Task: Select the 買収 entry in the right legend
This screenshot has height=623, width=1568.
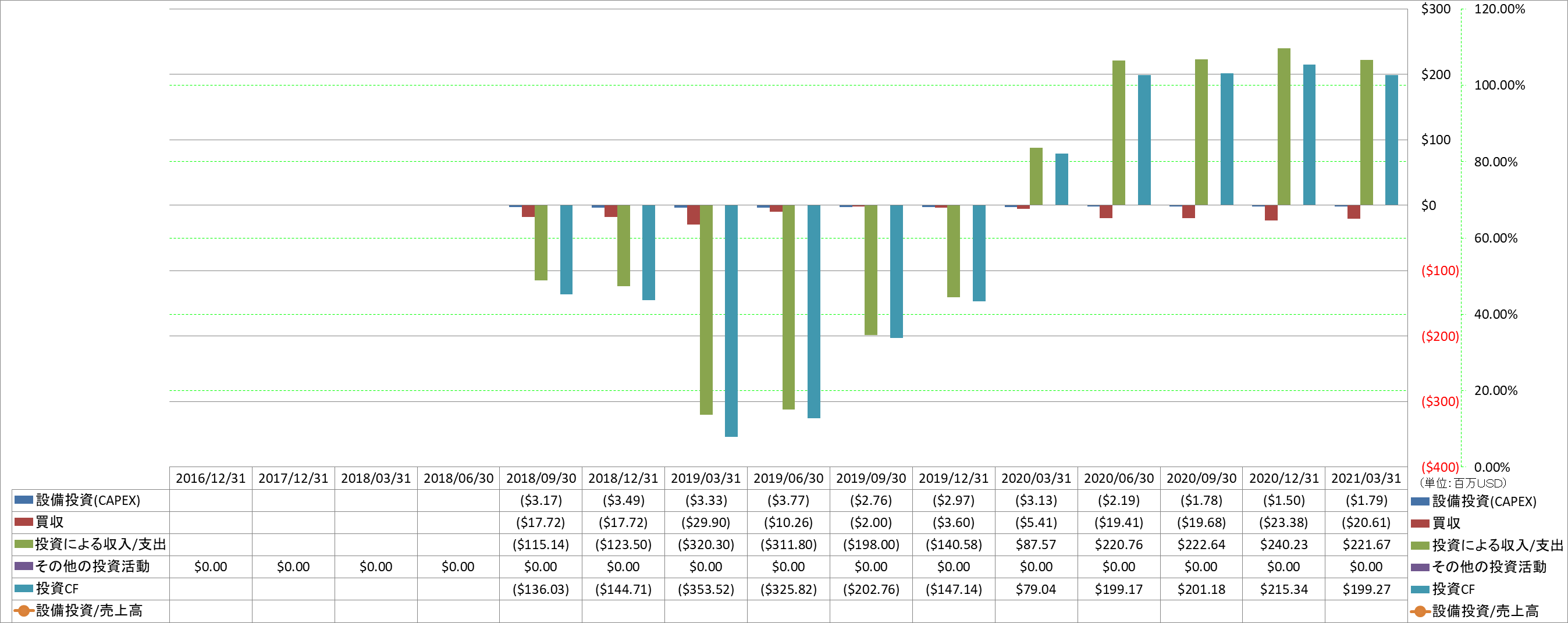Action: tap(1436, 523)
